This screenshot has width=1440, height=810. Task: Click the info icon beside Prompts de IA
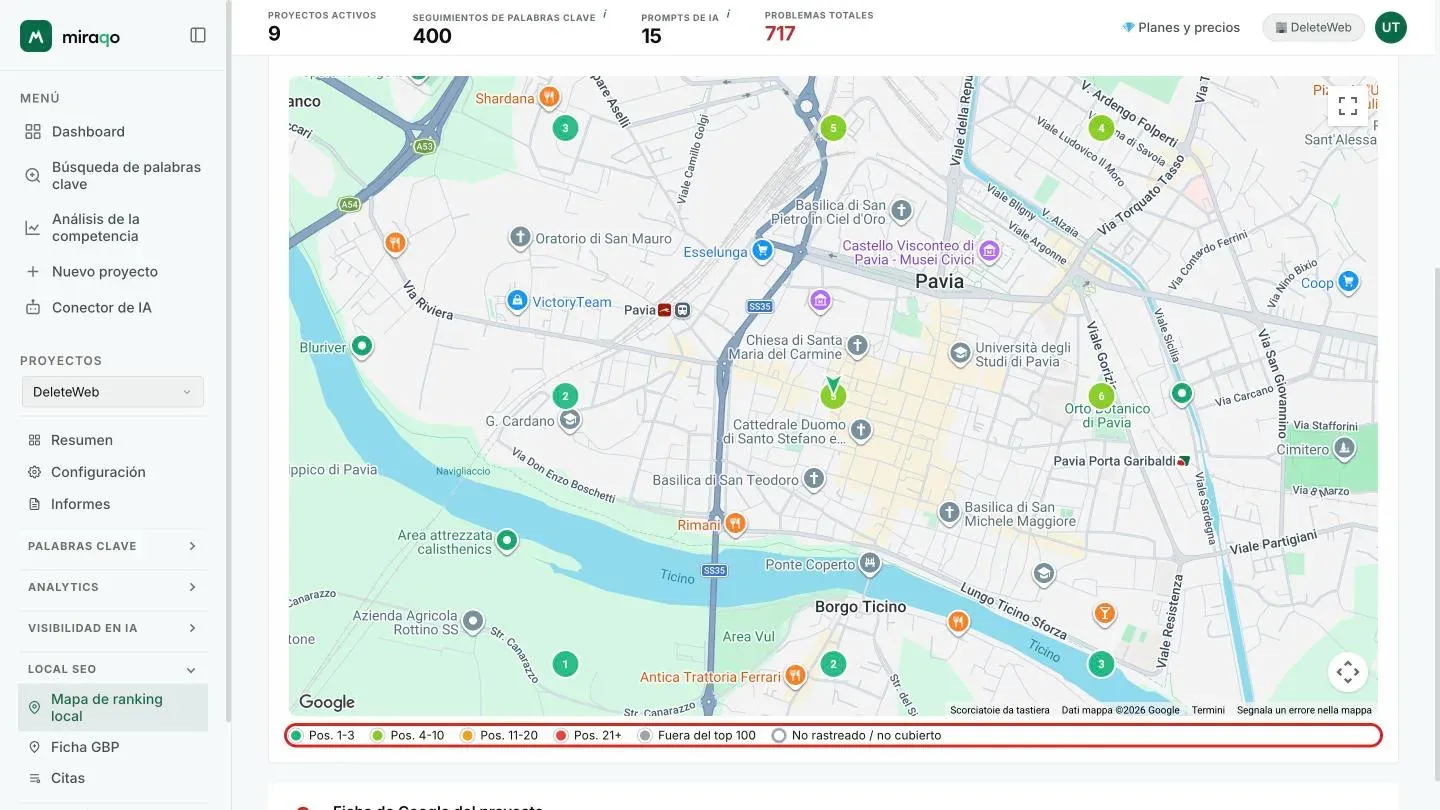(728, 15)
